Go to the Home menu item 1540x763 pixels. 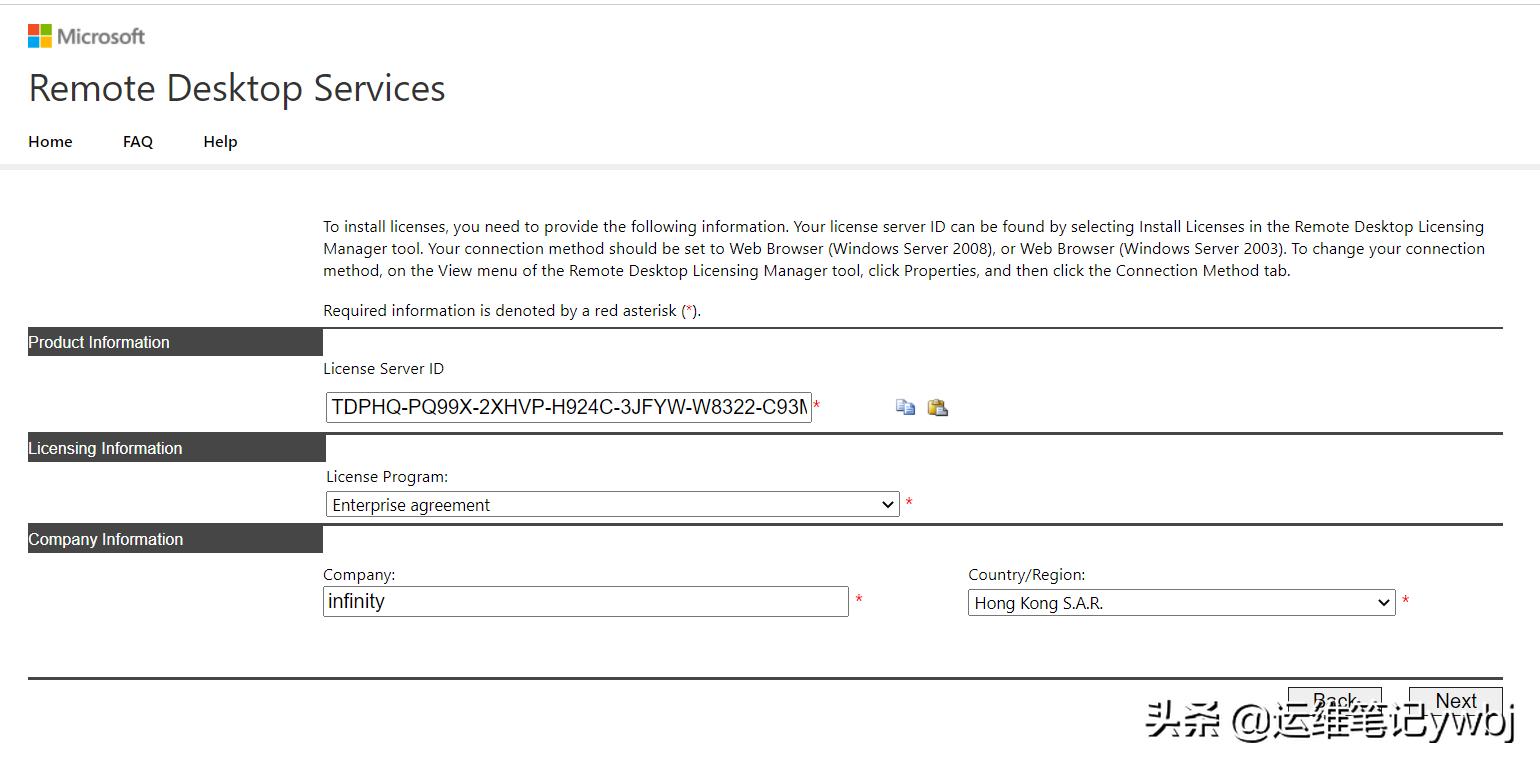pyautogui.click(x=50, y=141)
